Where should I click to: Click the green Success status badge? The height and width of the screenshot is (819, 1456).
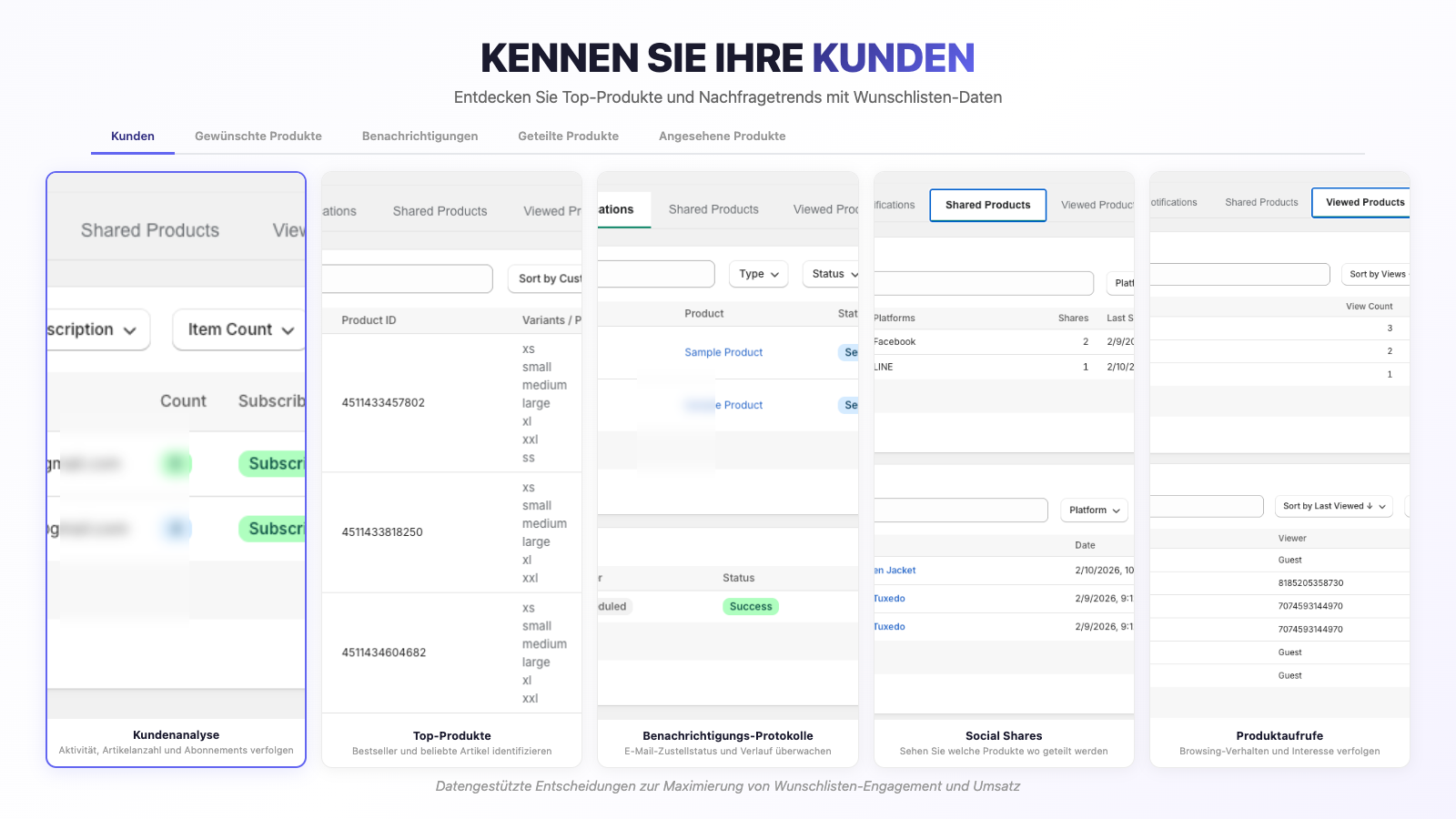click(751, 607)
